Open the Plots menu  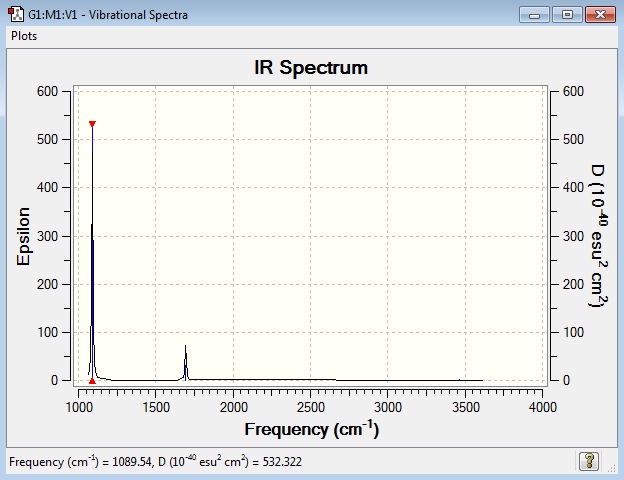(x=24, y=36)
